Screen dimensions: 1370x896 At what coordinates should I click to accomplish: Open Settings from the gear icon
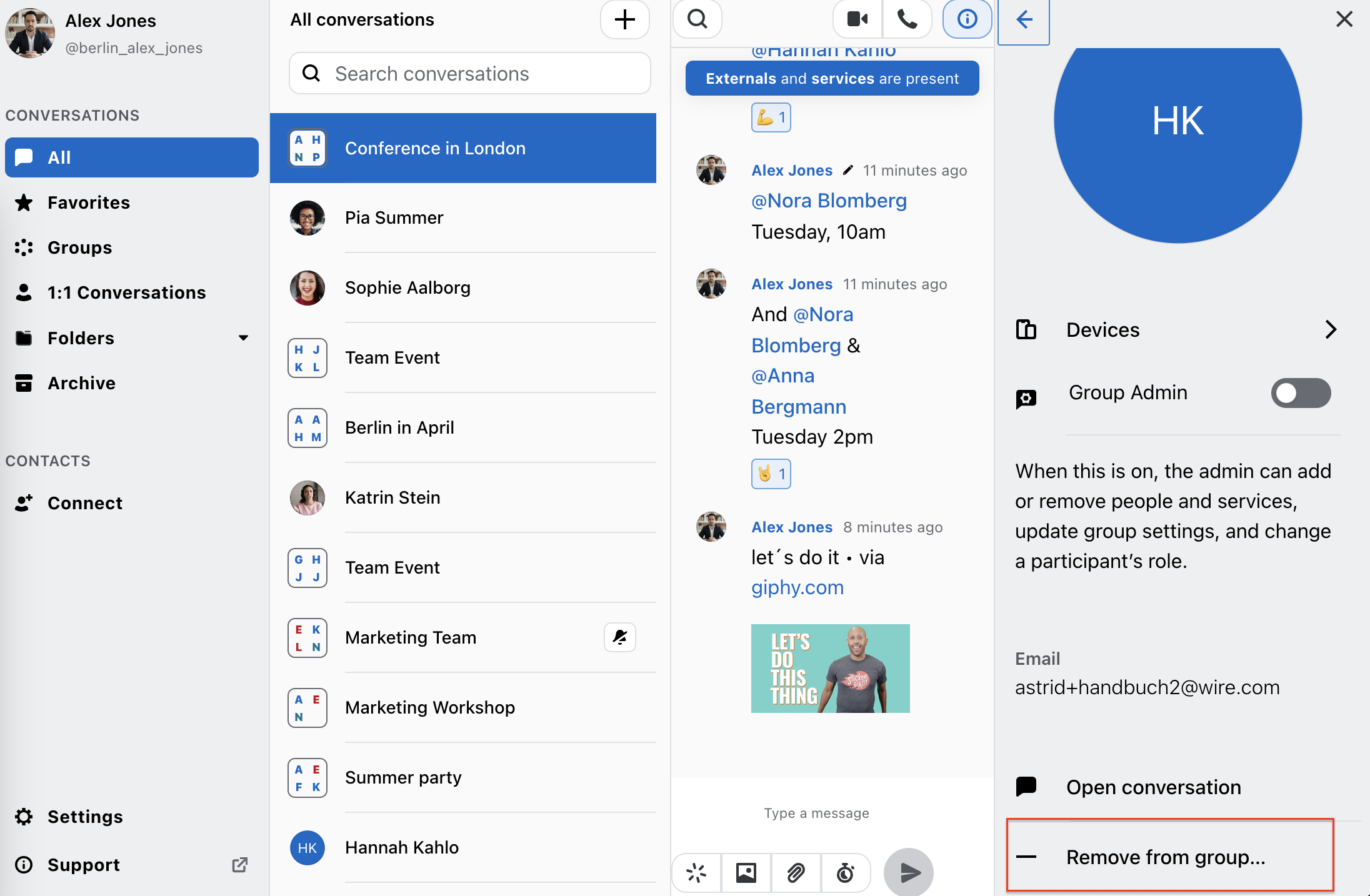(24, 817)
